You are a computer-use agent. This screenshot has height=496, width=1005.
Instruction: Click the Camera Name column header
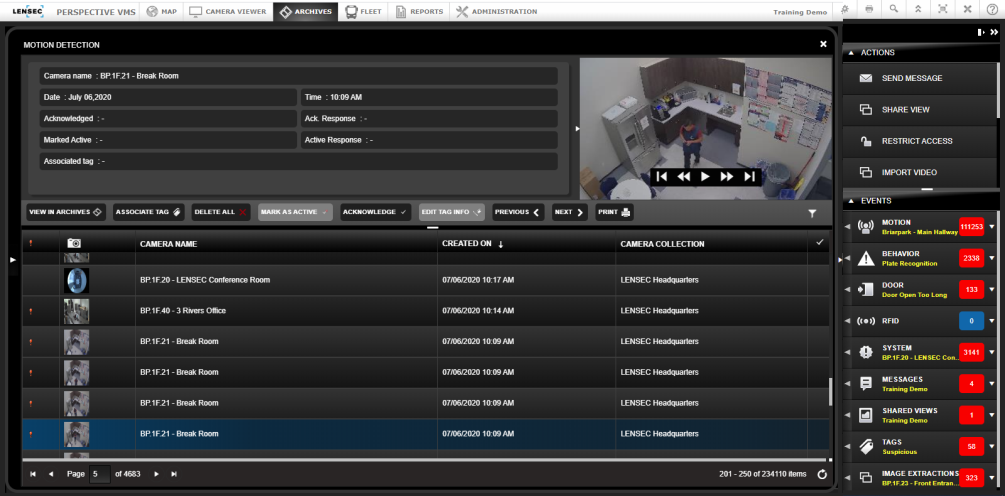(x=169, y=244)
